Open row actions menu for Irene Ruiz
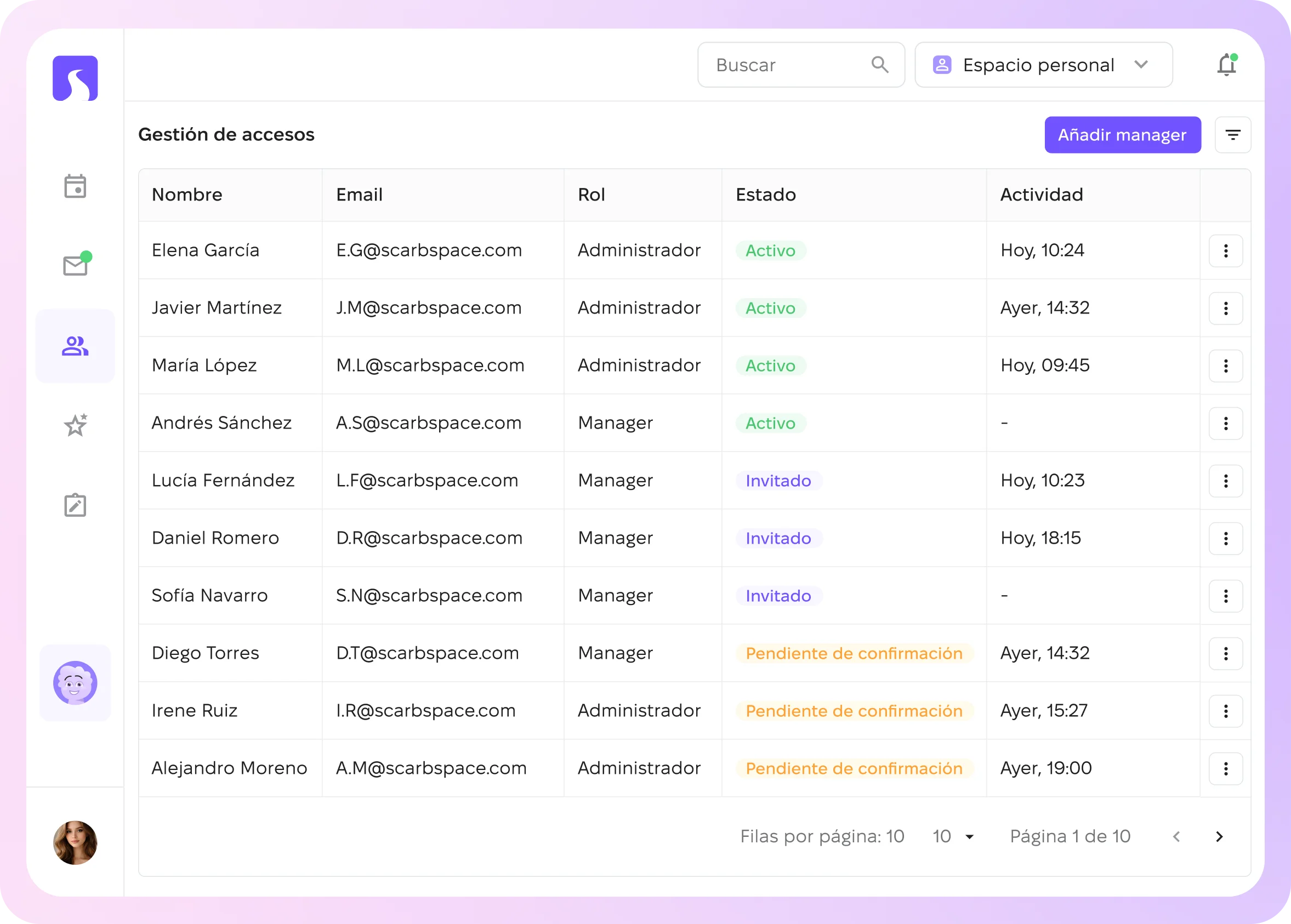The height and width of the screenshot is (924, 1291). (x=1226, y=711)
